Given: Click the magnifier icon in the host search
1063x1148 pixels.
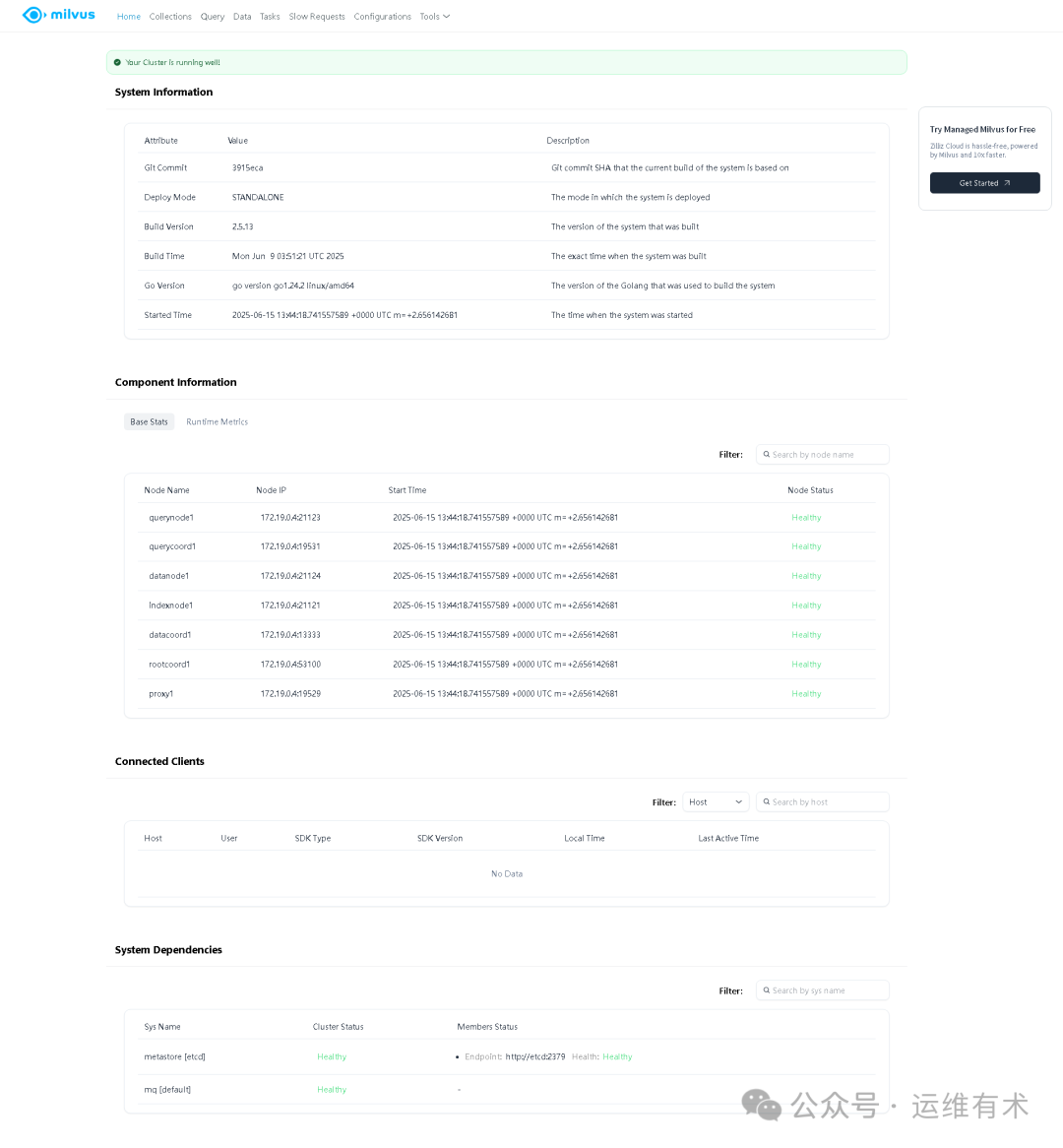Looking at the screenshot, I should click(x=767, y=800).
